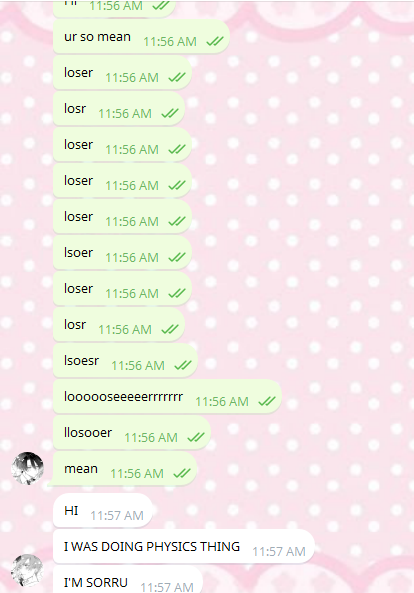Click the double-check icon on 'lsoer' message

[x=177, y=257]
